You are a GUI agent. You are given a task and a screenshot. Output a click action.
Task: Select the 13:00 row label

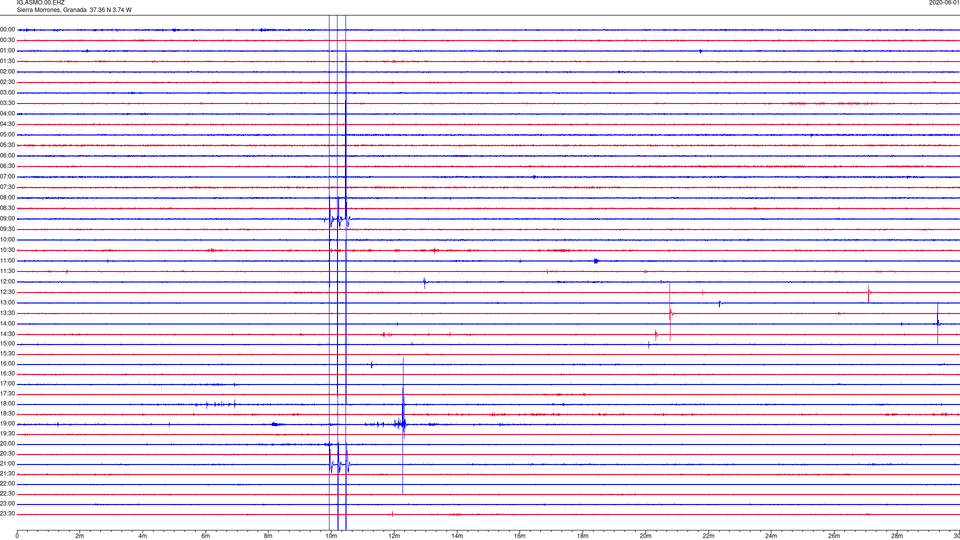tap(7, 302)
